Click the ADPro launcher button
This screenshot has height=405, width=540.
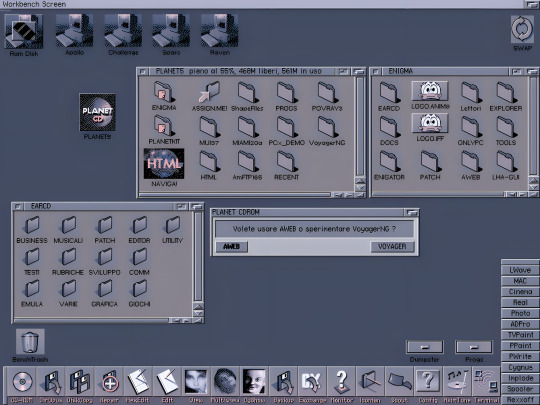[x=520, y=324]
